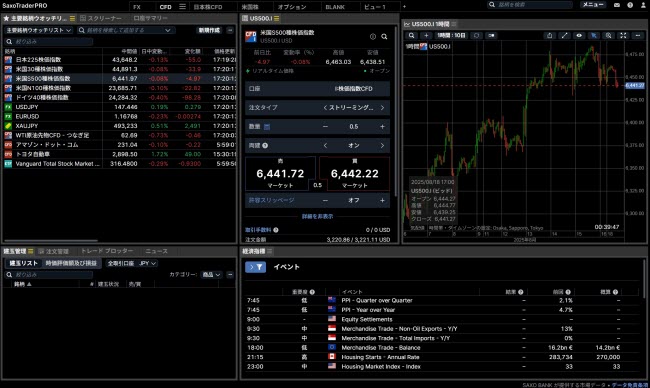This screenshot has width=650, height=388.
Task: Expand the 主要銘柄ウォッチリスト dropdown
Action: pyautogui.click(x=39, y=30)
